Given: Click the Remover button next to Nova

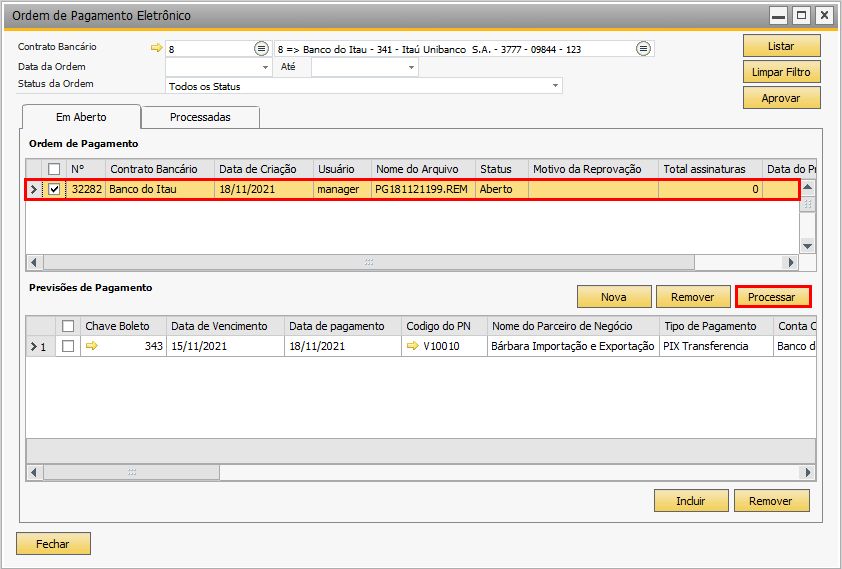Looking at the screenshot, I should [693, 297].
